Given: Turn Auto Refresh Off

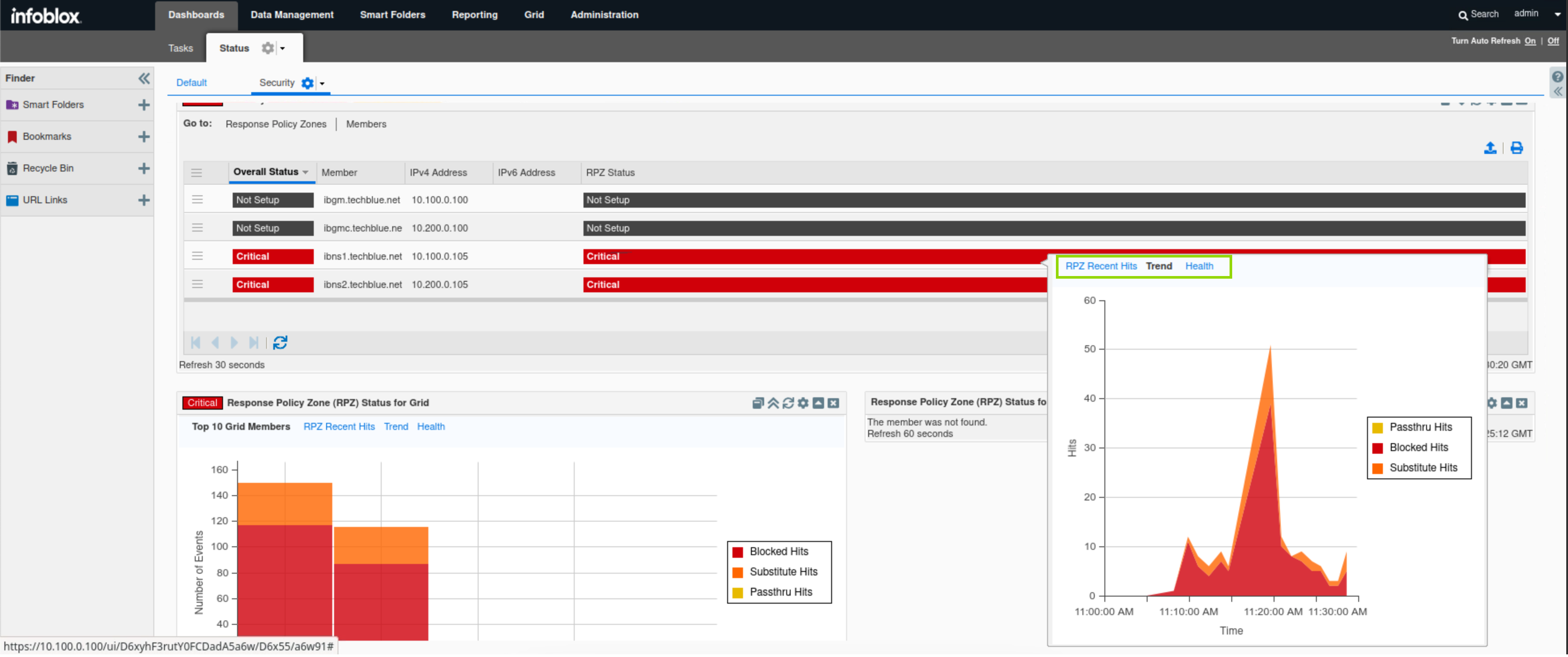Looking at the screenshot, I should click(x=1553, y=41).
